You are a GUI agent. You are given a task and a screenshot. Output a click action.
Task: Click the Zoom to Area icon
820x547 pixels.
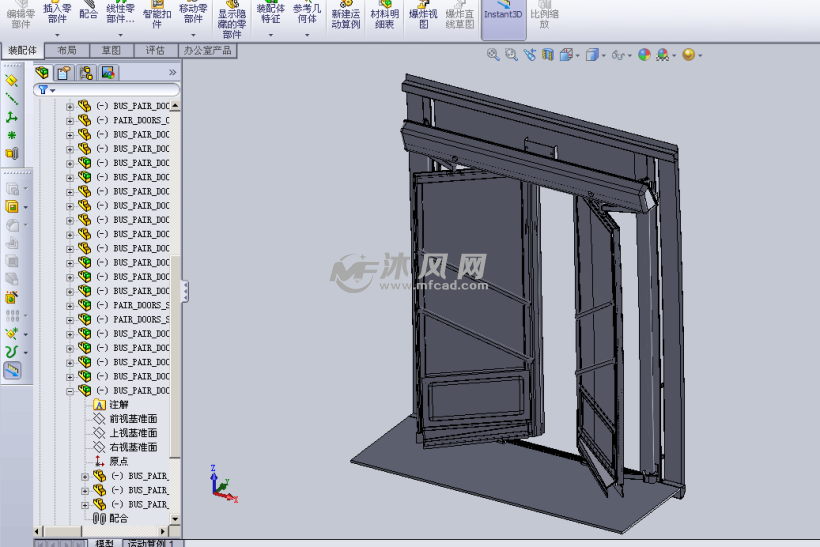511,54
